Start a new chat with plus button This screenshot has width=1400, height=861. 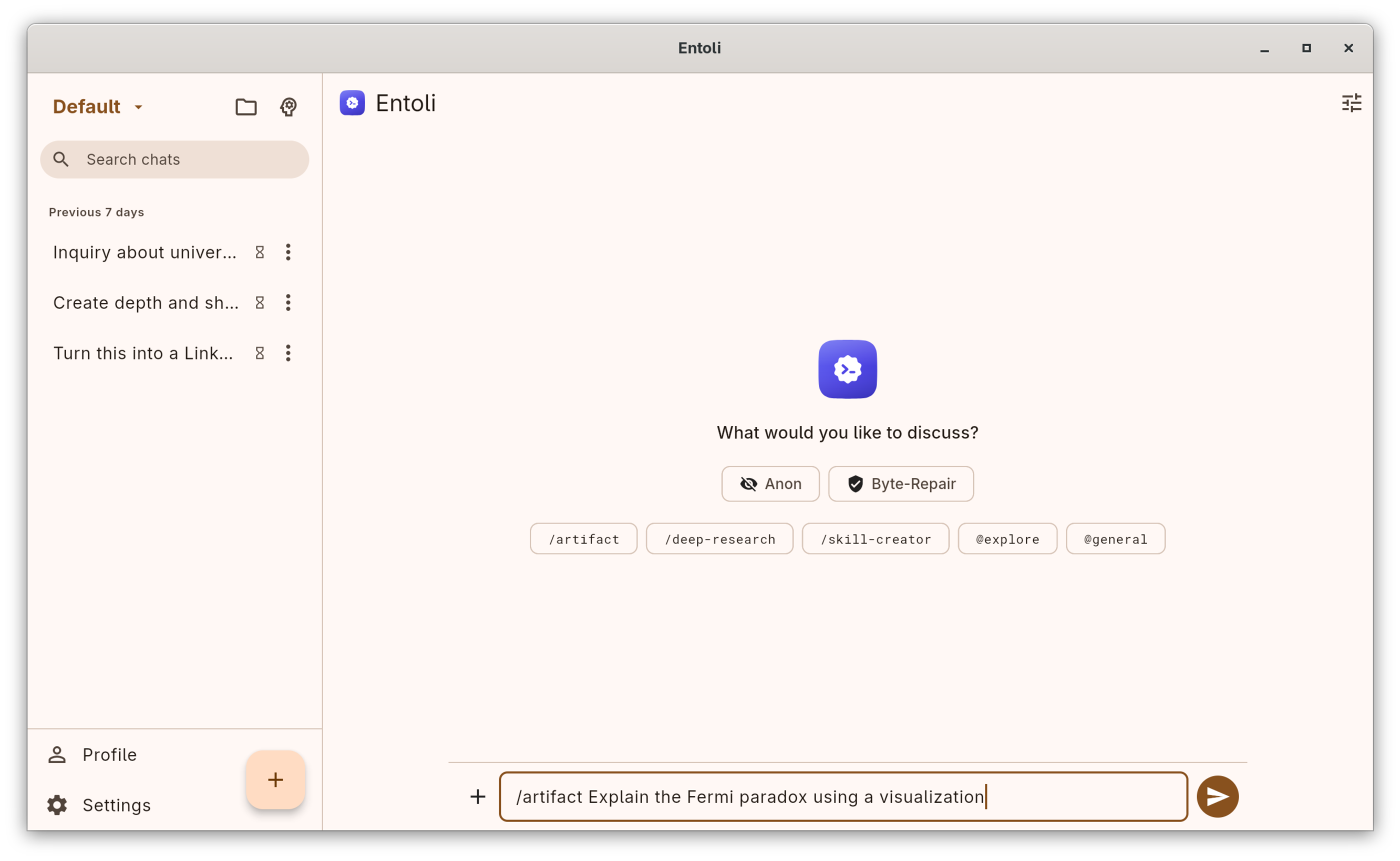[275, 780]
